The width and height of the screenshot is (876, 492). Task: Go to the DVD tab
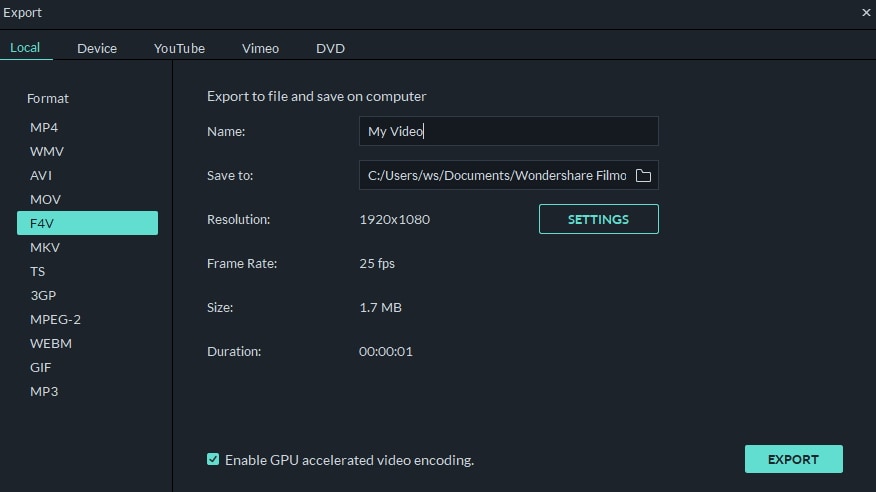[330, 48]
